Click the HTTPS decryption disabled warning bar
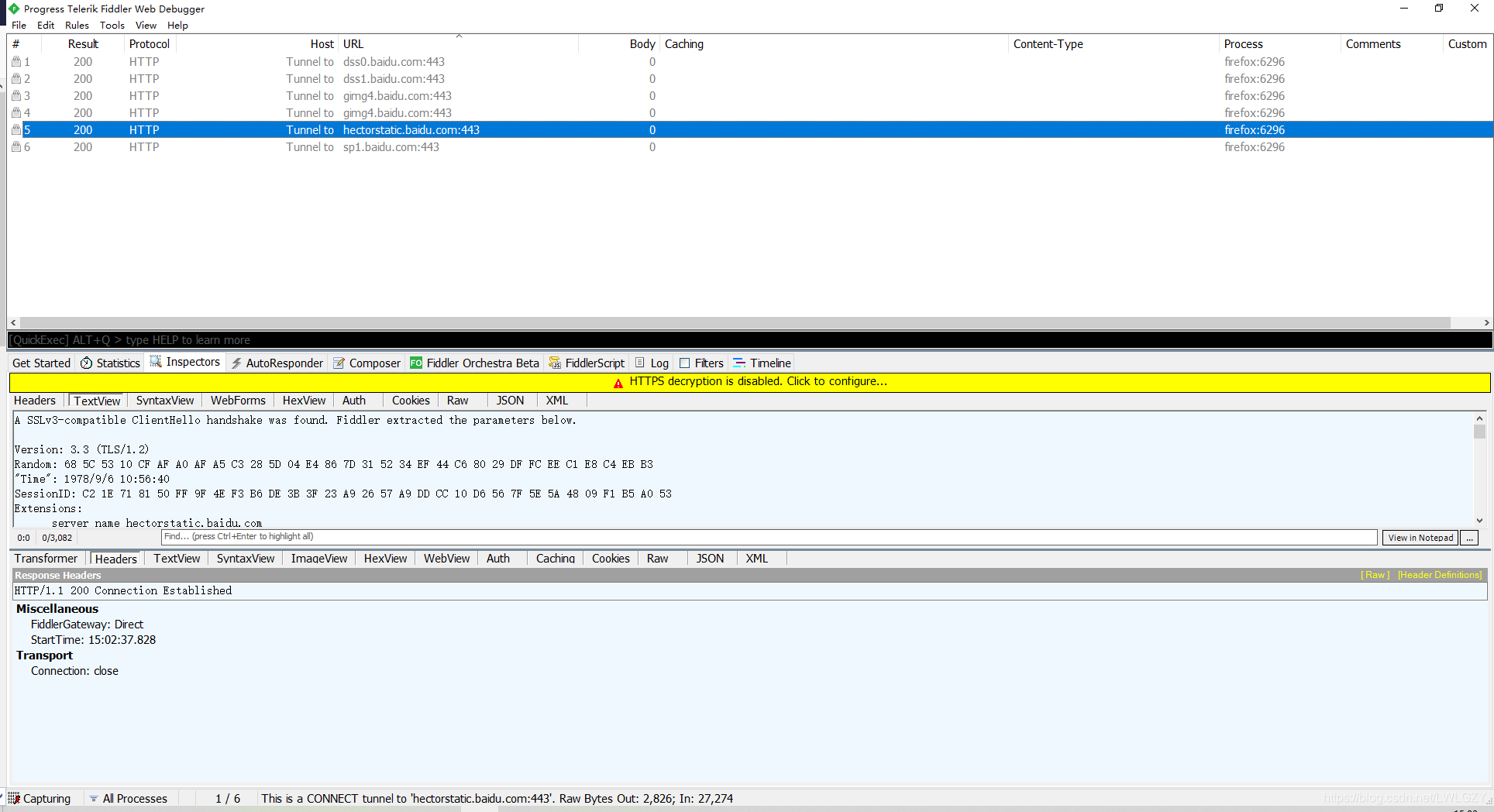 click(749, 382)
